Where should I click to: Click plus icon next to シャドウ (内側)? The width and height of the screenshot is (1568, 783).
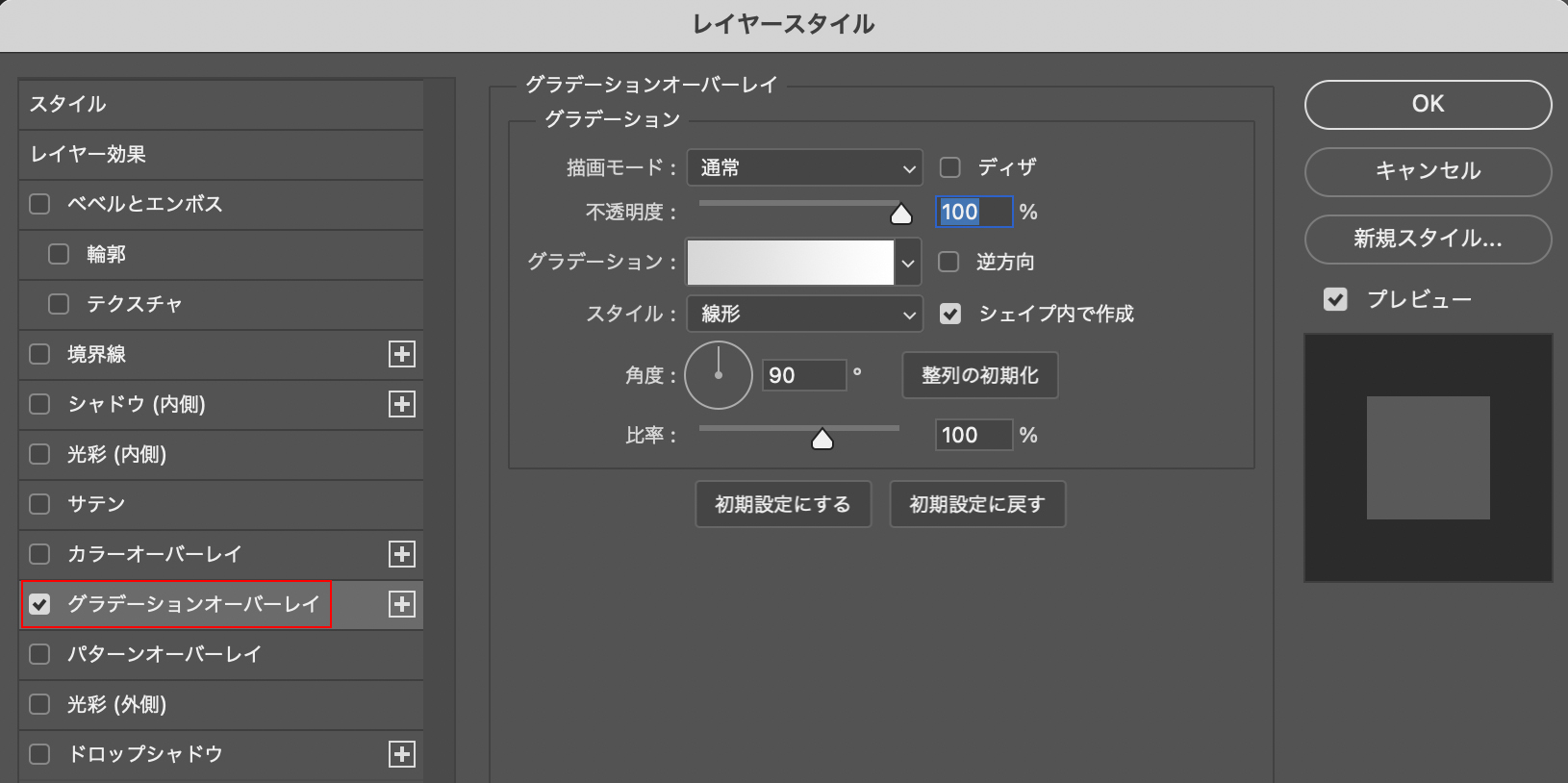coord(402,404)
